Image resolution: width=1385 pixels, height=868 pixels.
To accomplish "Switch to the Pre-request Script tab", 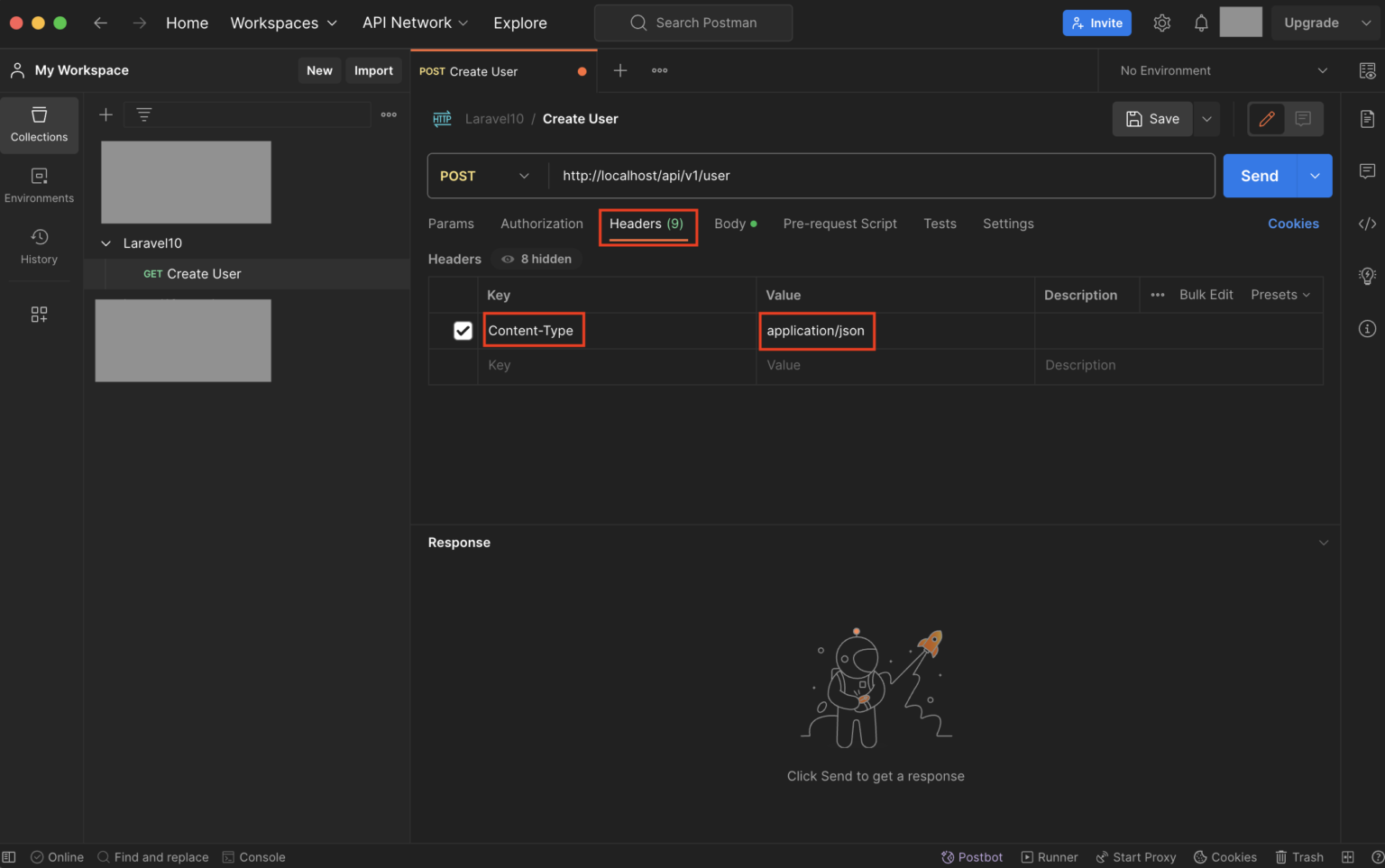I will [x=839, y=224].
